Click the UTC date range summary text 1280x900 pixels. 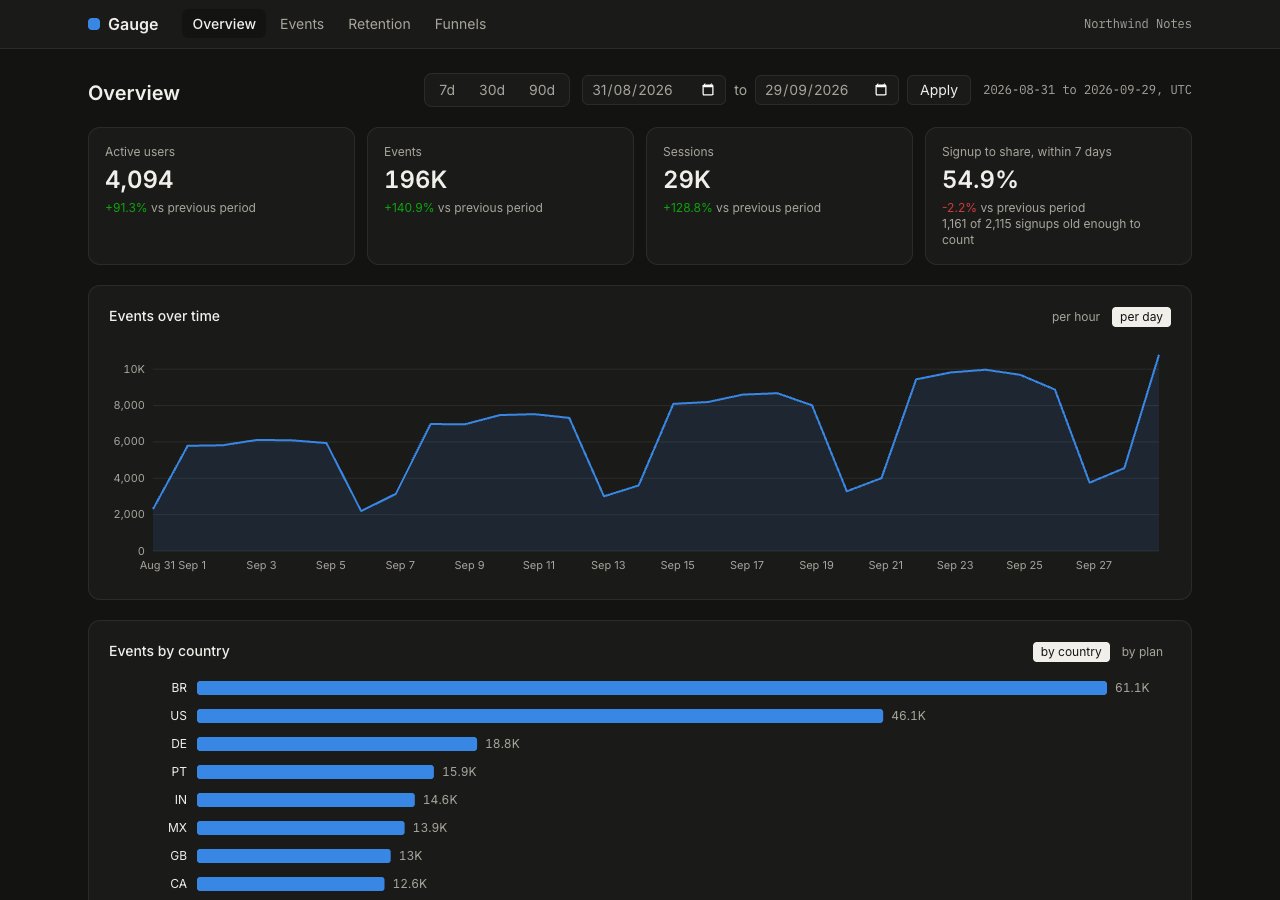click(1087, 90)
